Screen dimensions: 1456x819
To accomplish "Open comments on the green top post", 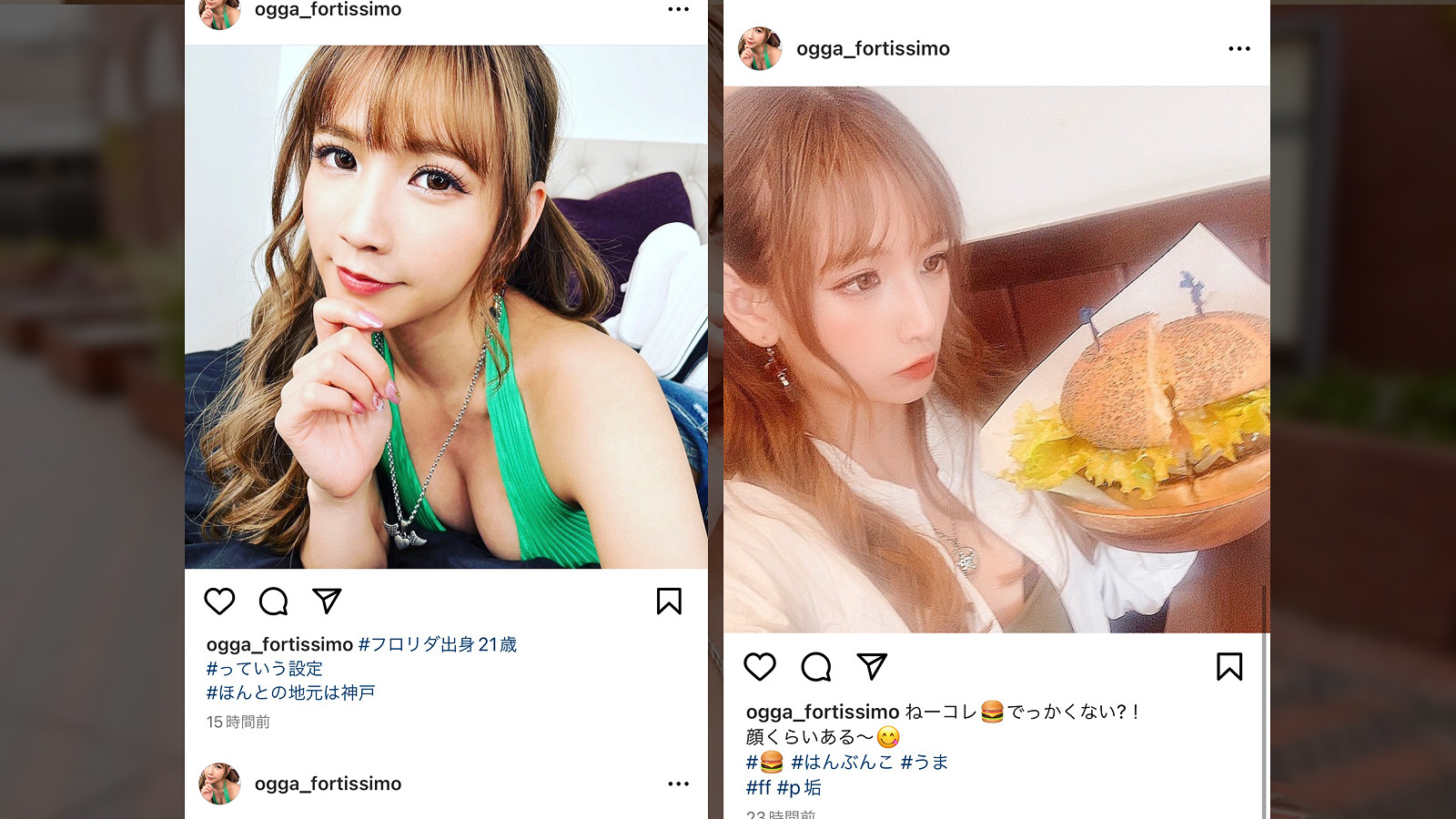I will coord(273,602).
